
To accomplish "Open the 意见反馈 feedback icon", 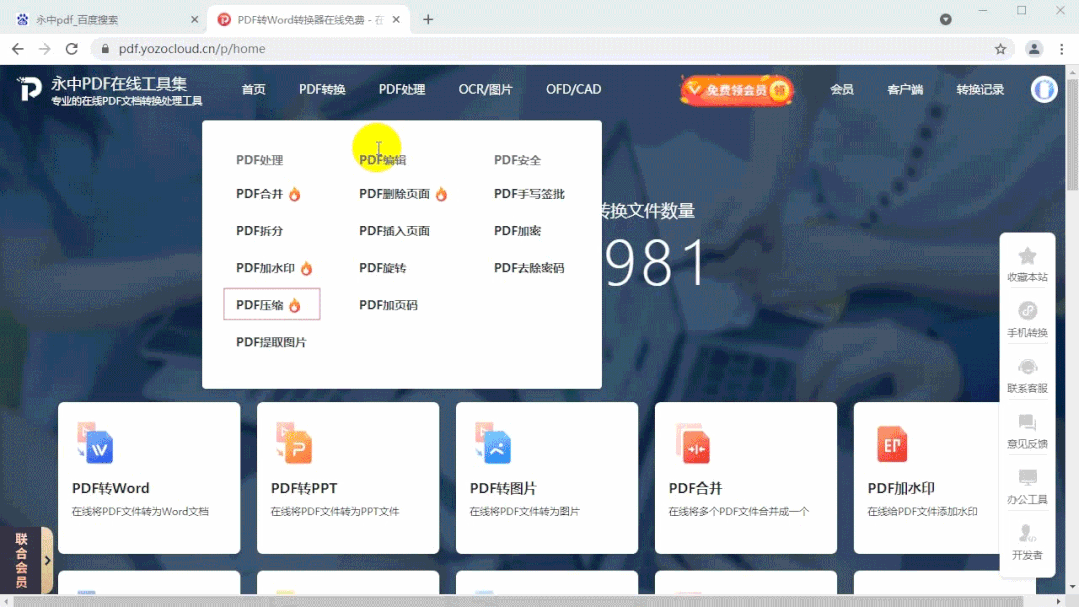I will click(1027, 421).
